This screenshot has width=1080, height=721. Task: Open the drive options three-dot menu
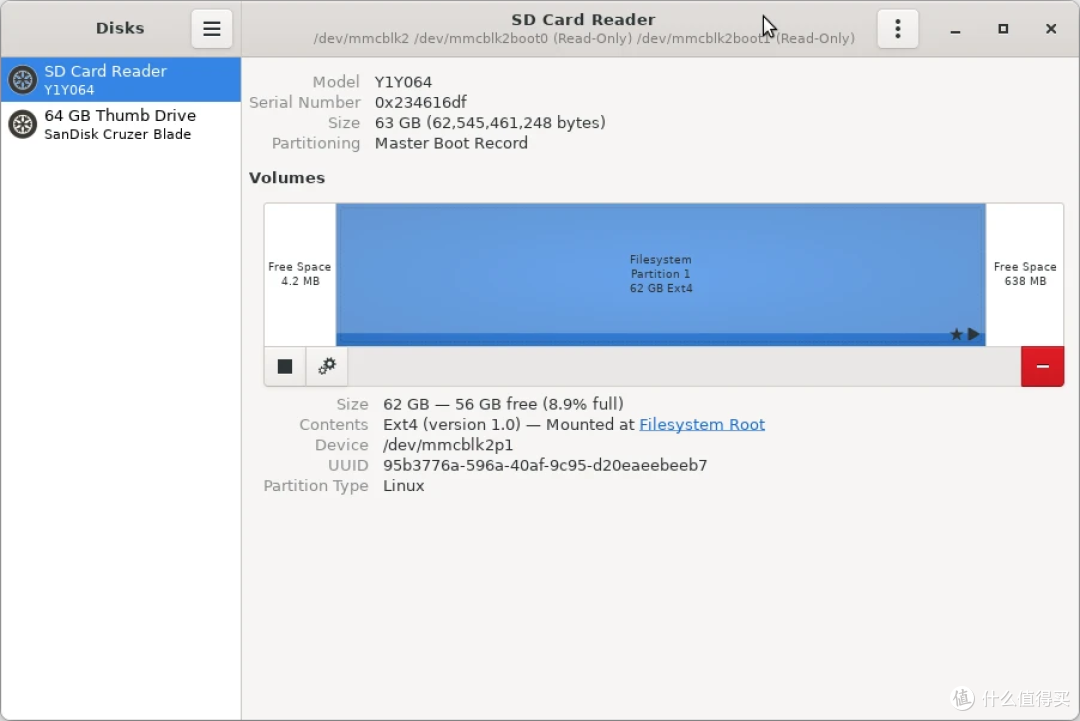(897, 29)
